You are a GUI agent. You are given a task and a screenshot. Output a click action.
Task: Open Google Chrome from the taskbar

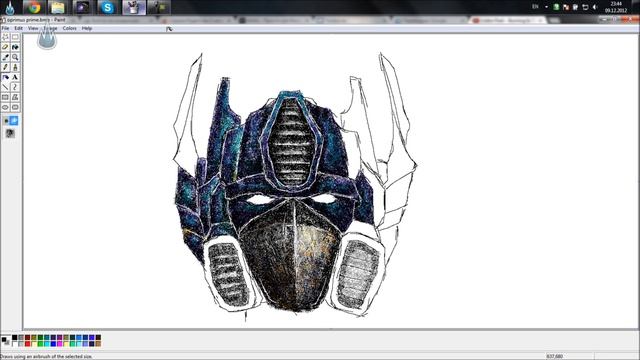34,7
